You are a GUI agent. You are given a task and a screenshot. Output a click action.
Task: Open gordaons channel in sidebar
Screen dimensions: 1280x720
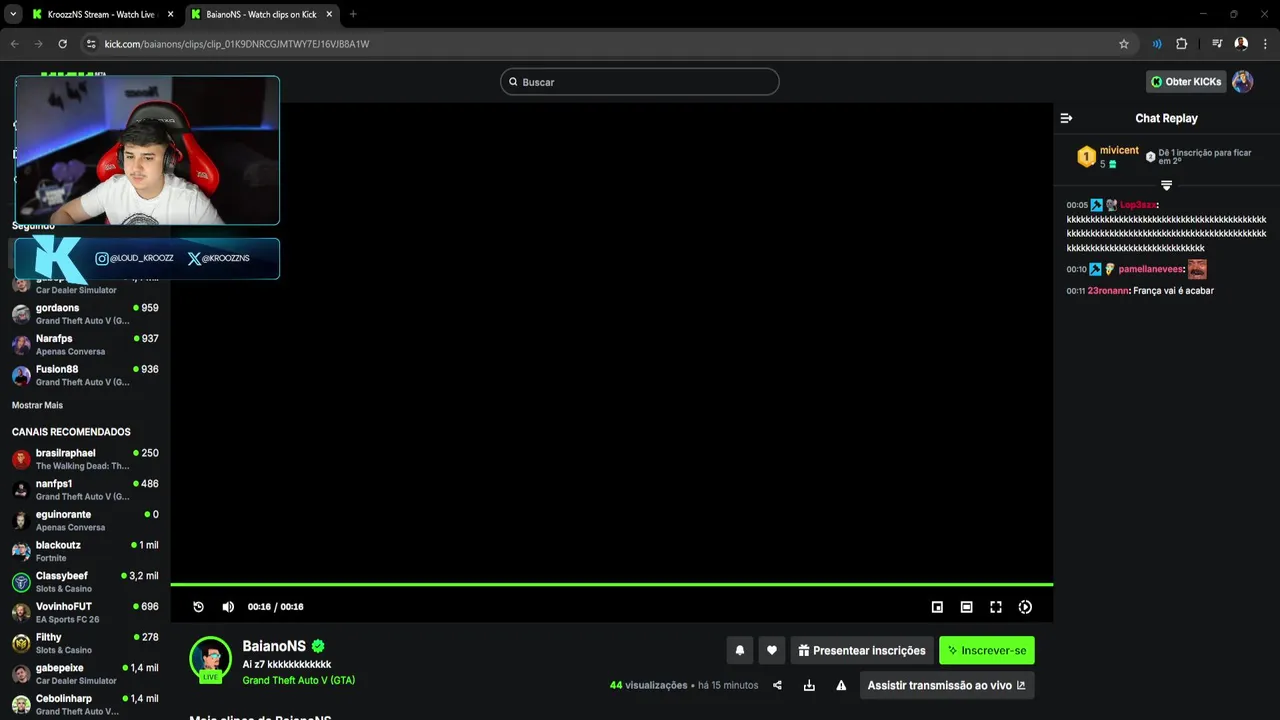(85, 314)
